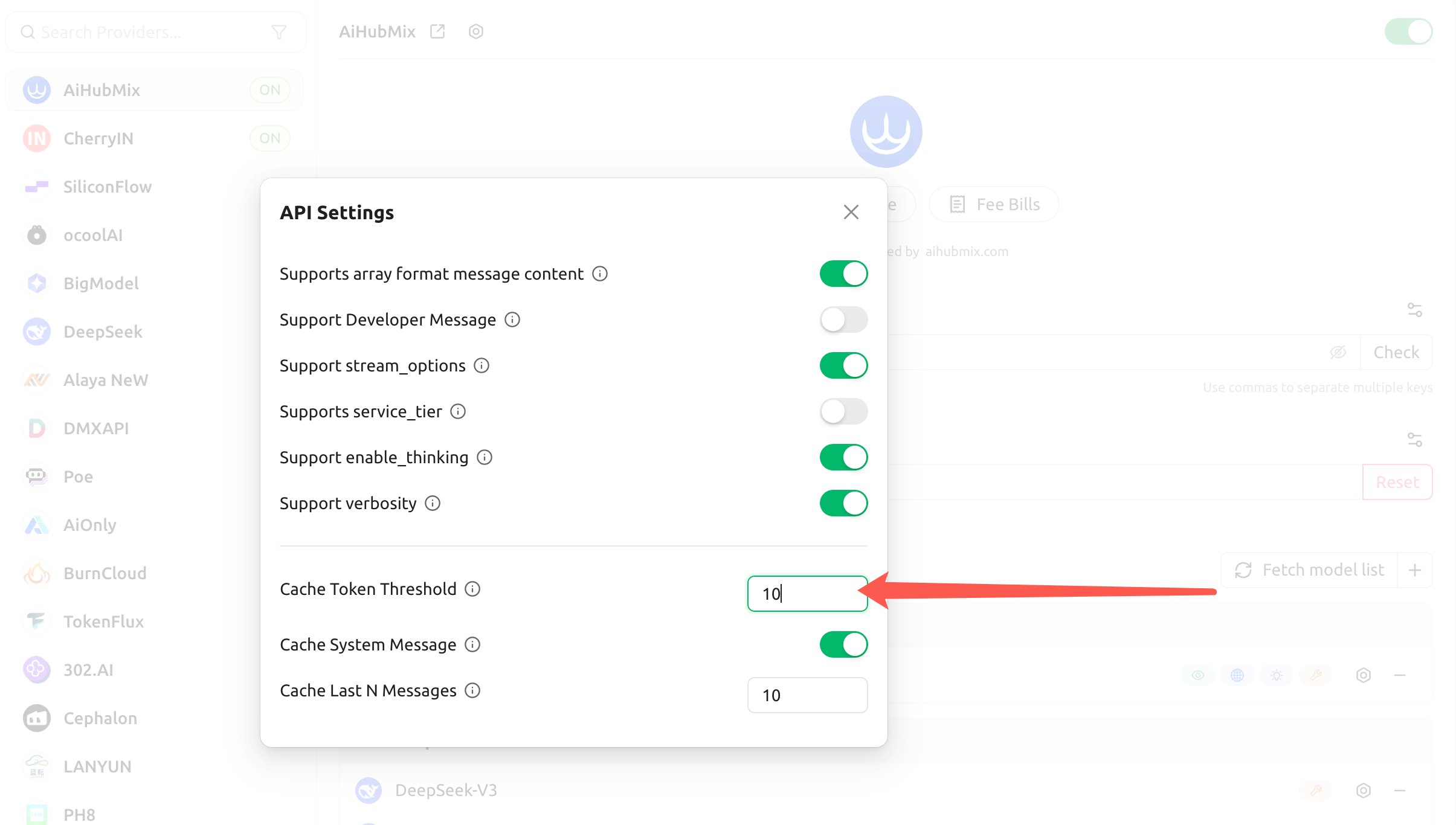Image resolution: width=1456 pixels, height=825 pixels.
Task: Focus the Cache Token Threshold input field
Action: tap(807, 594)
